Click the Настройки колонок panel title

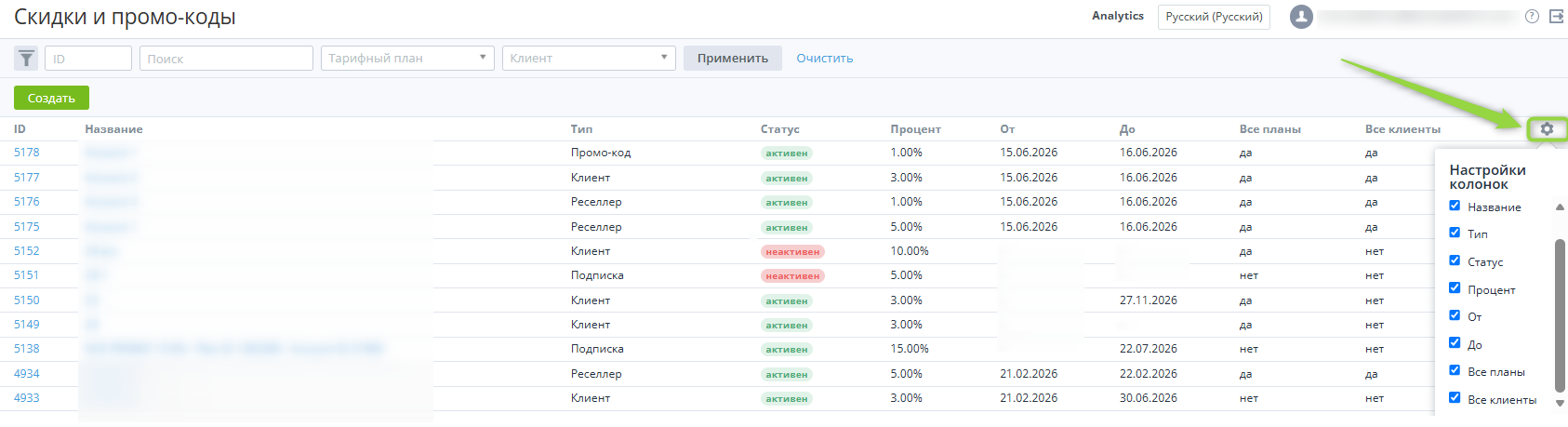(x=1487, y=177)
